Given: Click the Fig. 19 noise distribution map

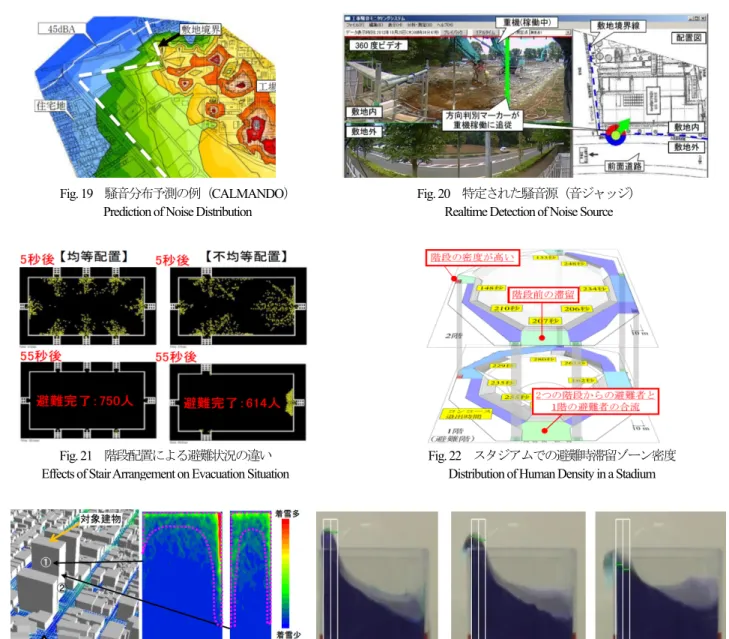Looking at the screenshot, I should 155,97.
